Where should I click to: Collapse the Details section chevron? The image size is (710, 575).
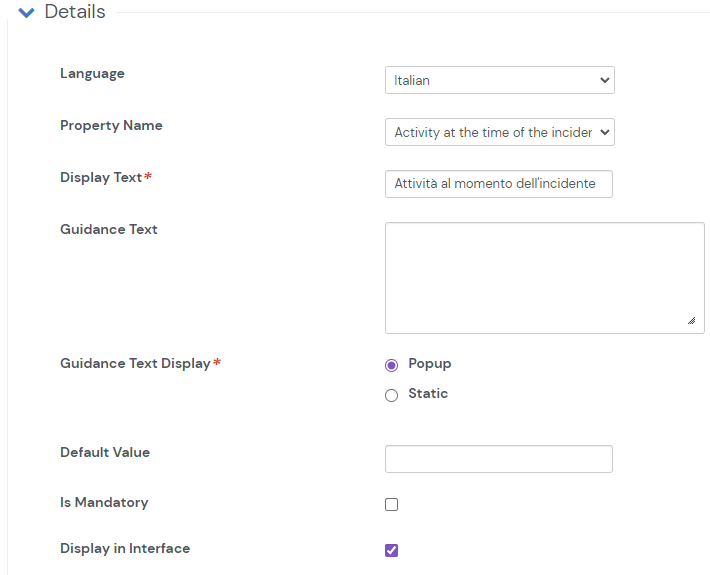tap(27, 13)
